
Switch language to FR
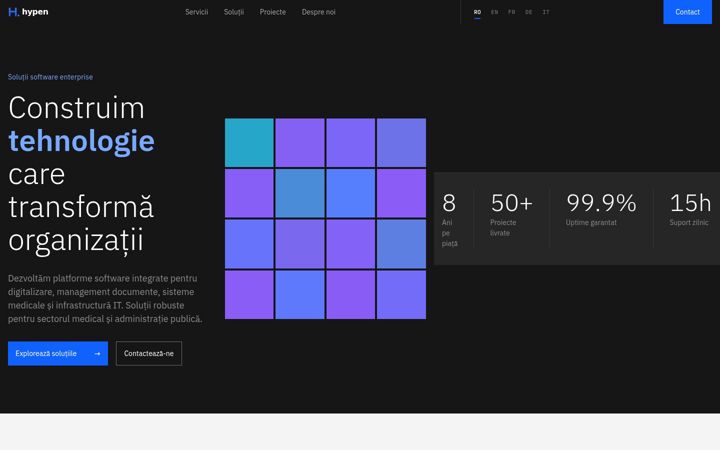pyautogui.click(x=512, y=12)
